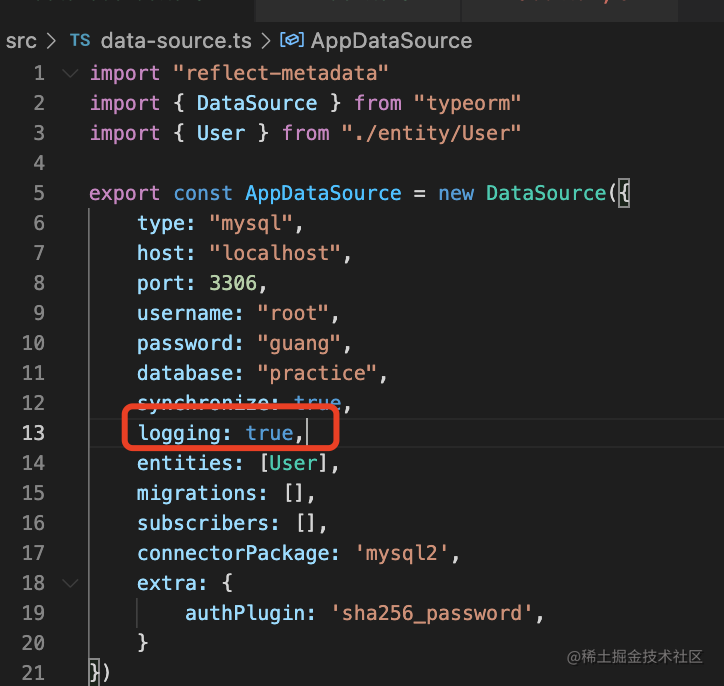Click the 3306 port number

[x=233, y=283]
